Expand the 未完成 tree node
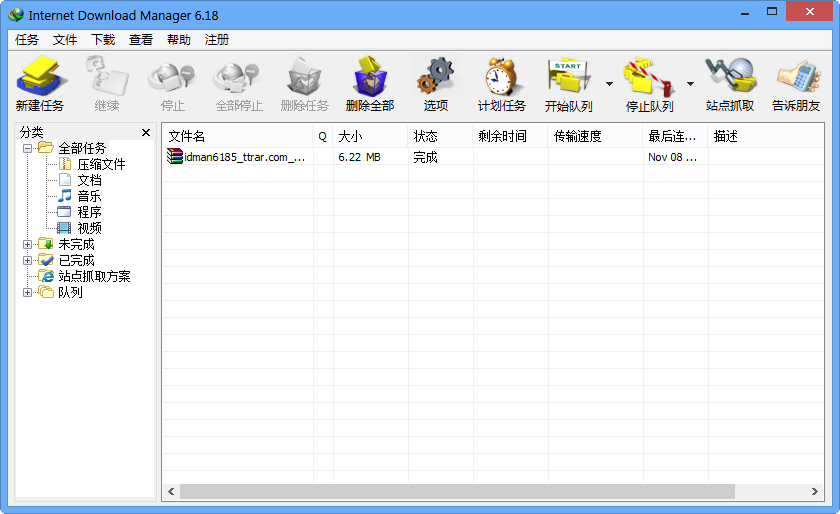The image size is (840, 514). click(x=27, y=244)
